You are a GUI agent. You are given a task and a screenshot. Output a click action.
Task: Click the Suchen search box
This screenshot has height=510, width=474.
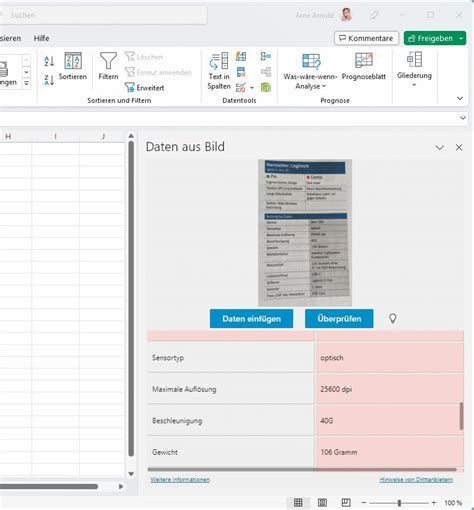pyautogui.click(x=104, y=15)
